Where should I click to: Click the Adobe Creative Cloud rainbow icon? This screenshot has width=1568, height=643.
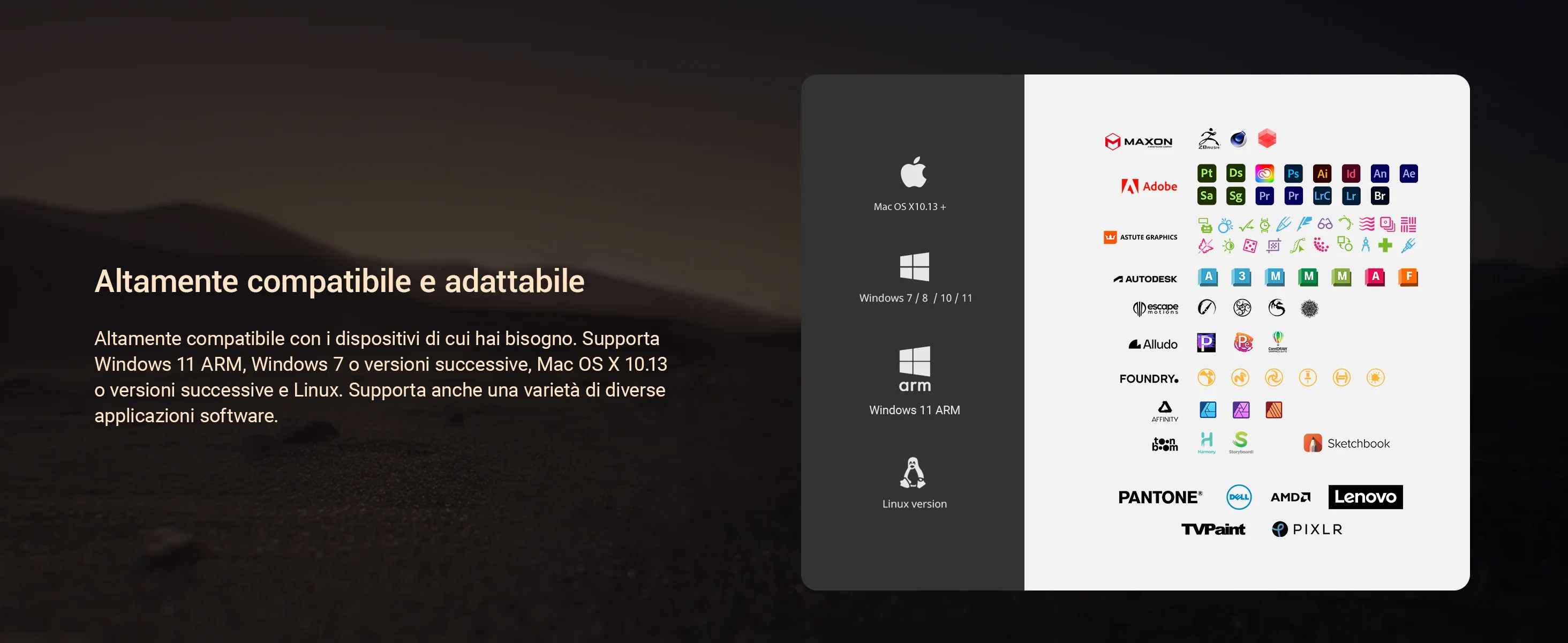coord(1264,174)
